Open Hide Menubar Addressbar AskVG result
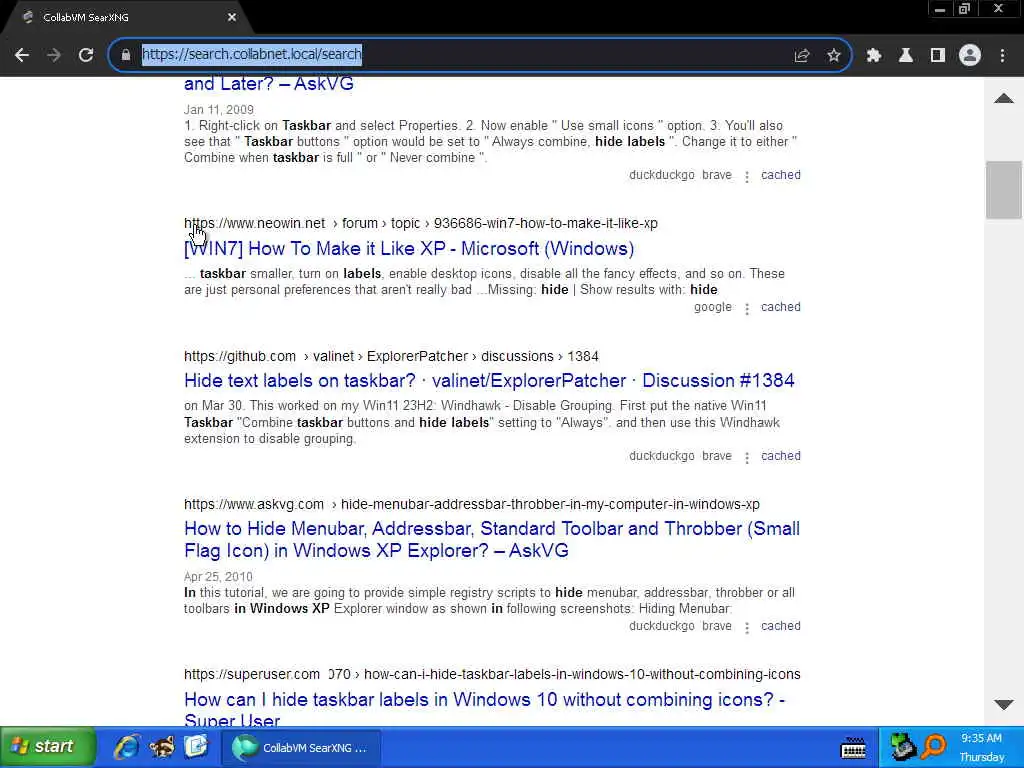 492,539
